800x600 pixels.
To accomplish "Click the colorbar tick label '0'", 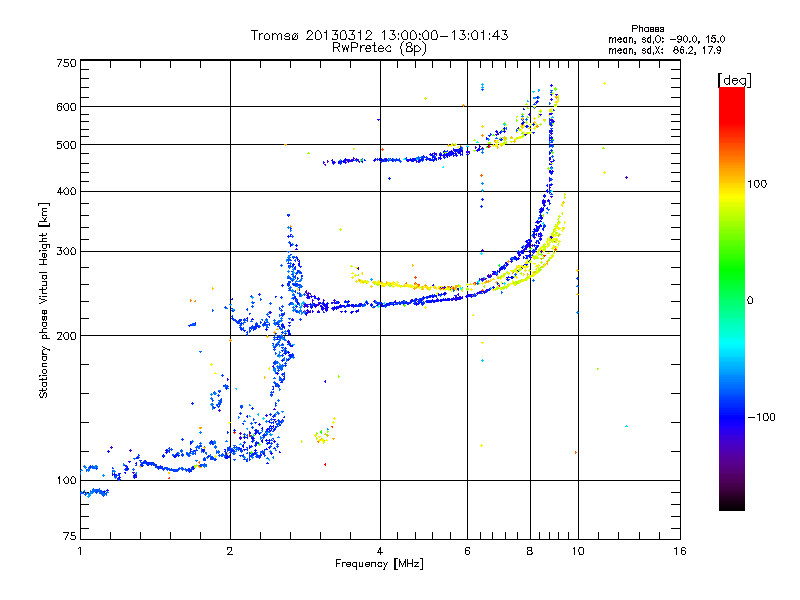I will pos(750,301).
